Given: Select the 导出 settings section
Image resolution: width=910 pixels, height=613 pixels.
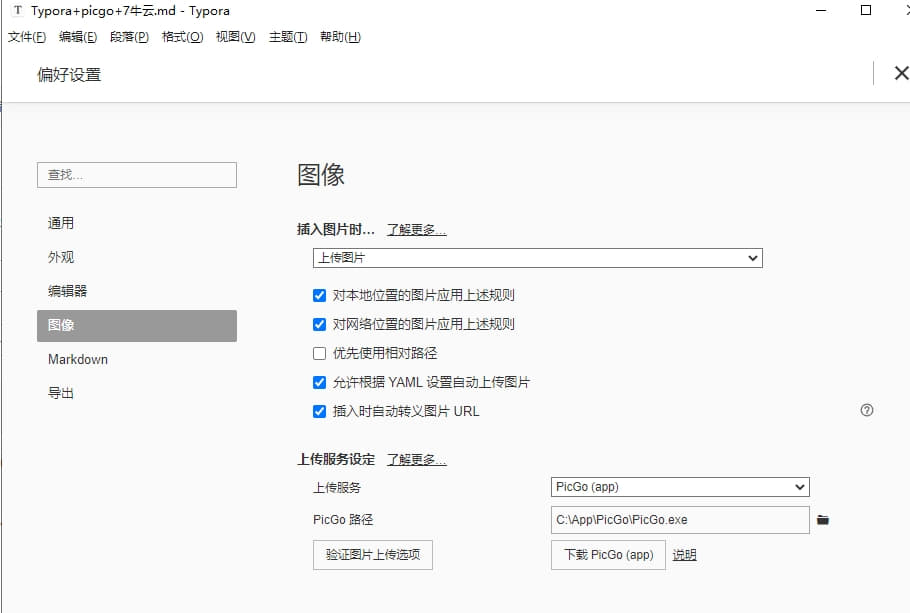Looking at the screenshot, I should click(x=61, y=393).
